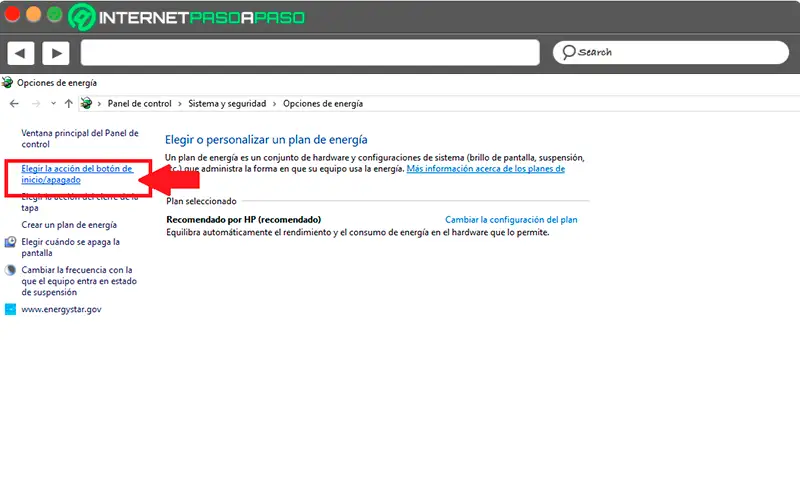Expand the chevron after Panel de control
Screen dimensions: 800x500
click(x=180, y=104)
